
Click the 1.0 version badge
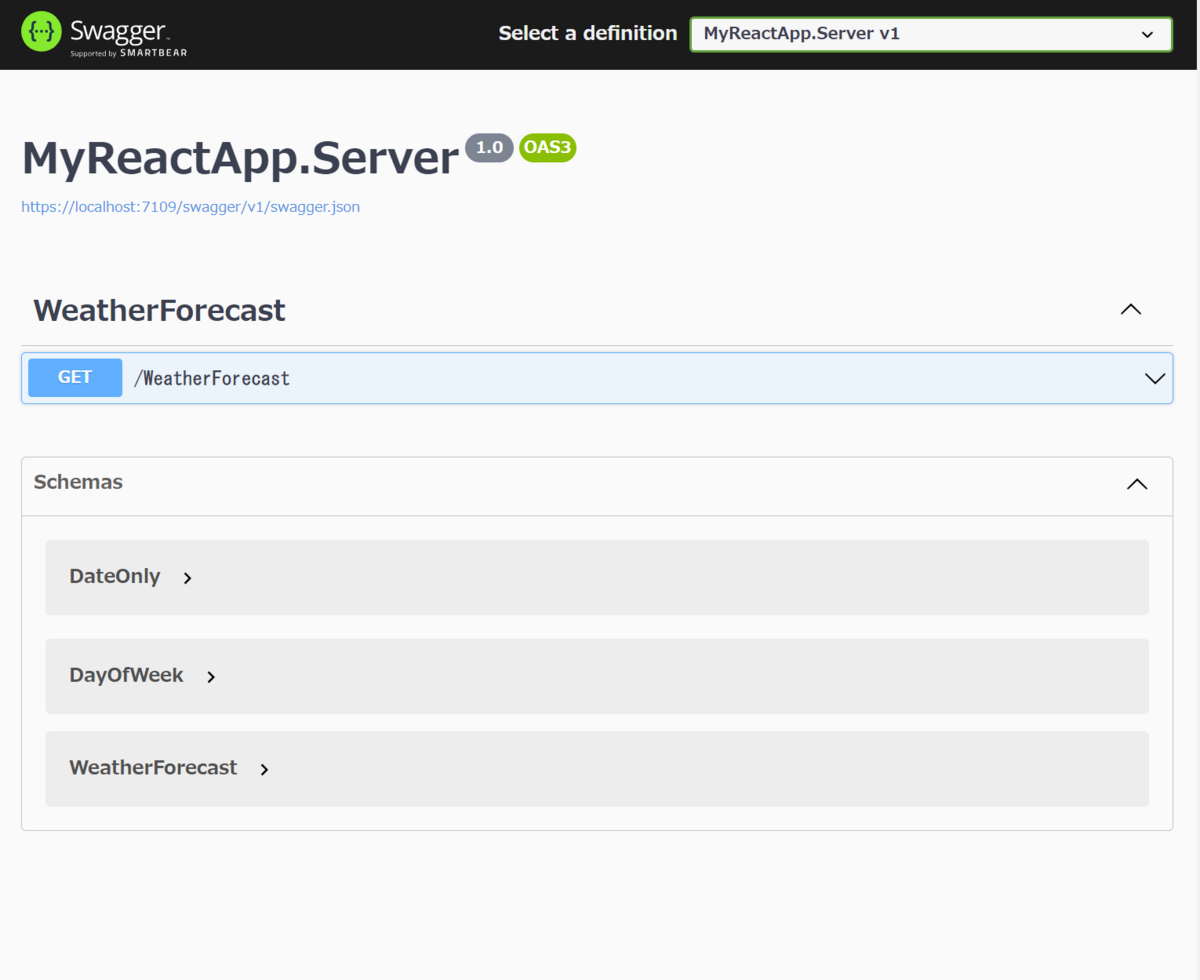[x=489, y=148]
